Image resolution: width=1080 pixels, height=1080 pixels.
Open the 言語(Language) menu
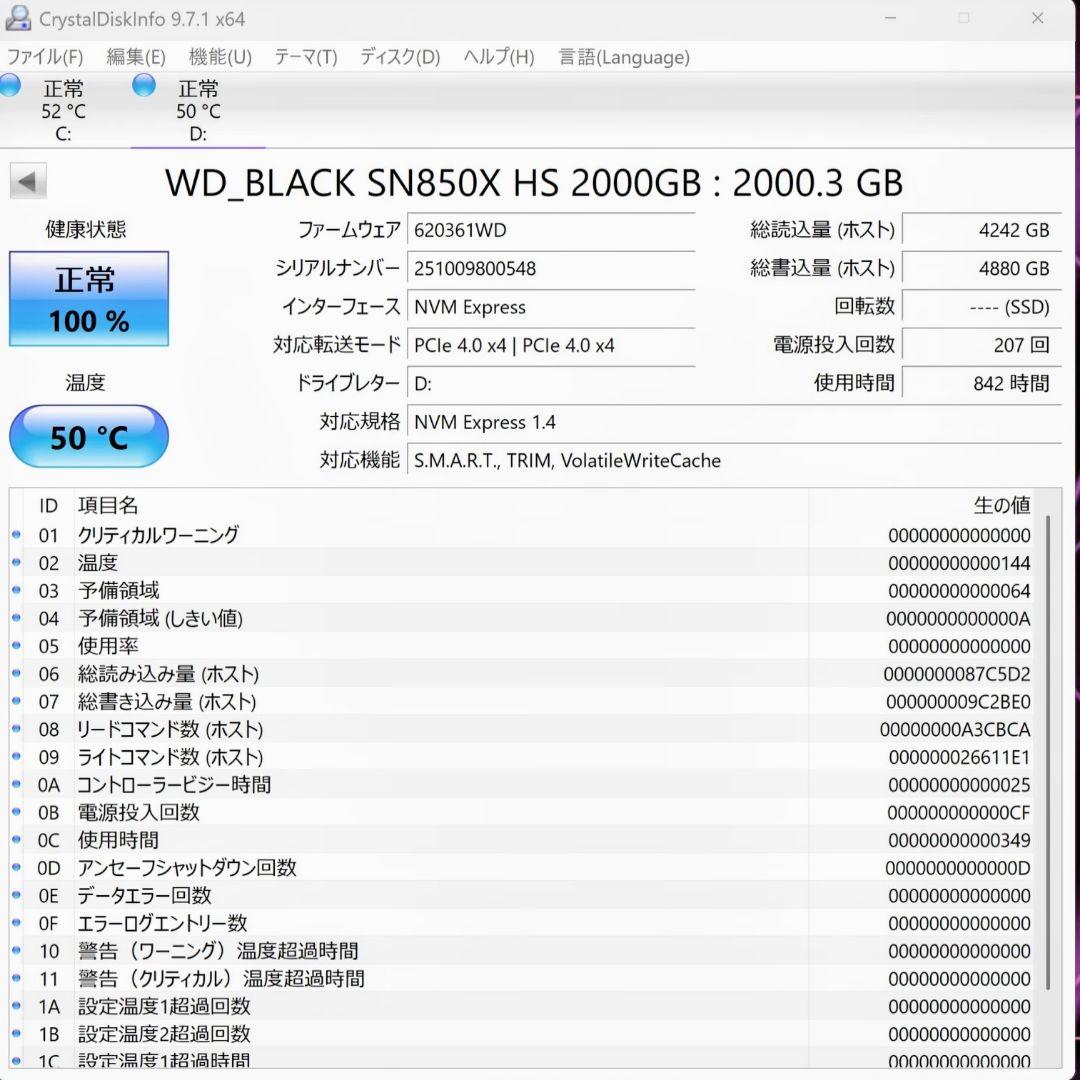623,57
